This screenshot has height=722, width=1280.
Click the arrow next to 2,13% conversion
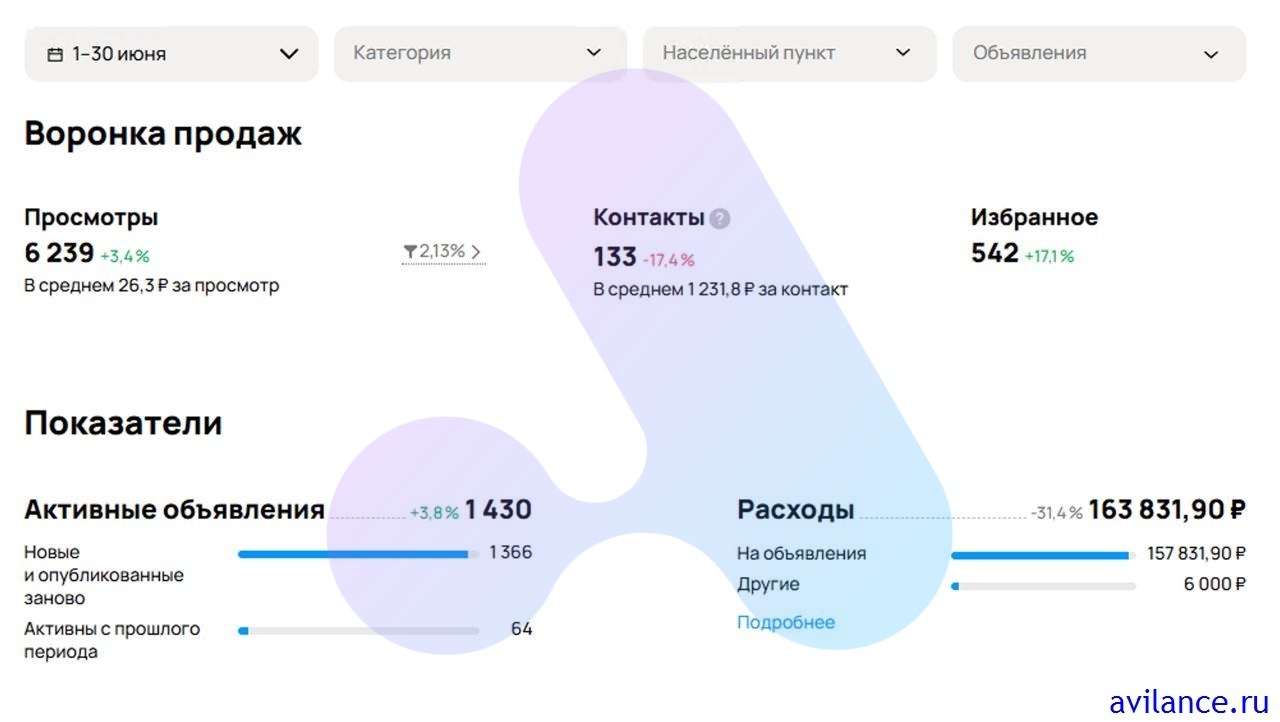(475, 252)
